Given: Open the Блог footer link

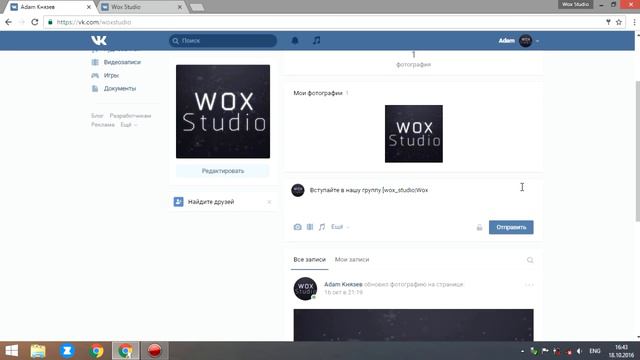Looking at the screenshot, I should [x=97, y=116].
